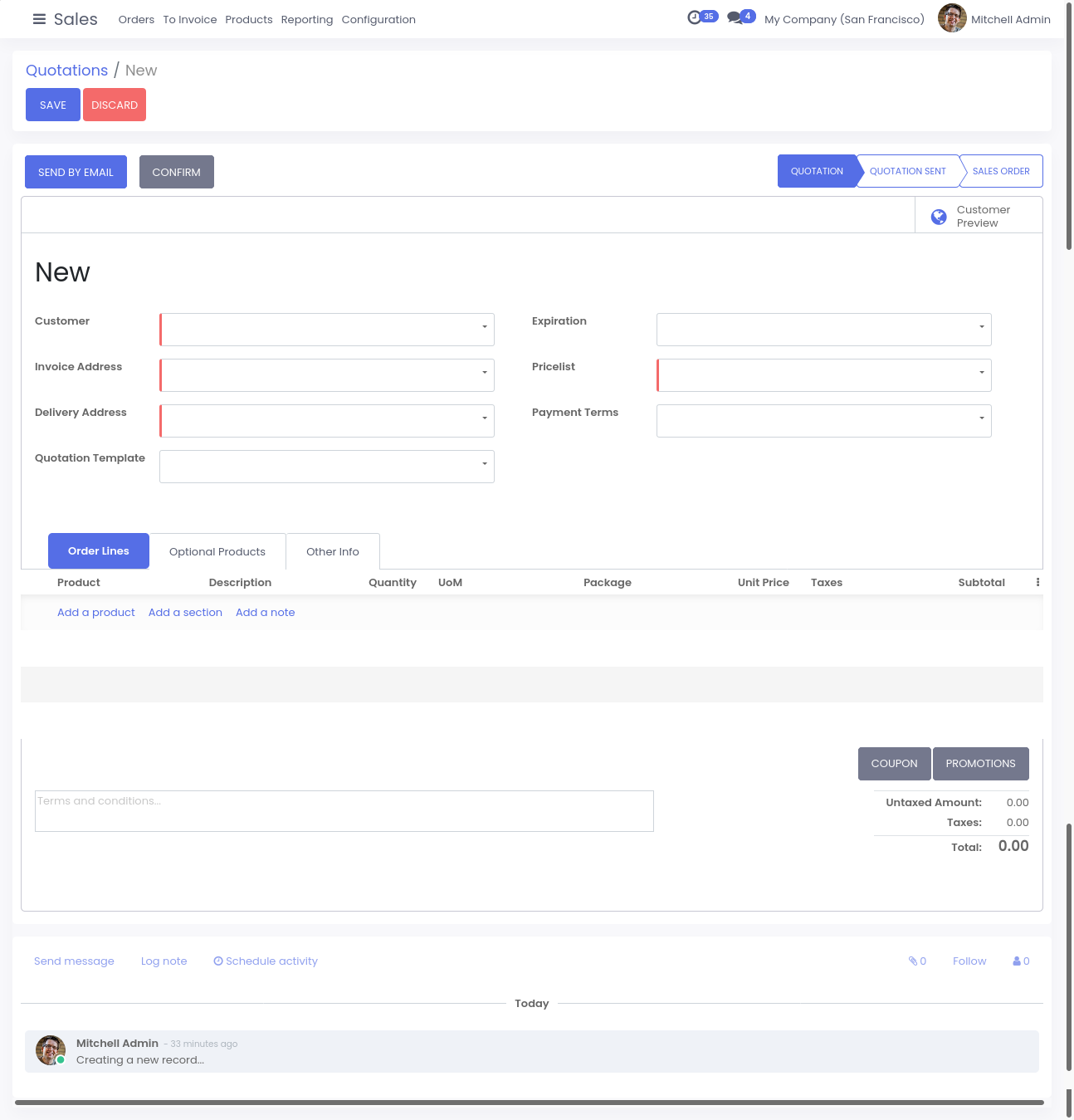
Task: Click the Quotations breadcrumb link
Action: coord(67,71)
